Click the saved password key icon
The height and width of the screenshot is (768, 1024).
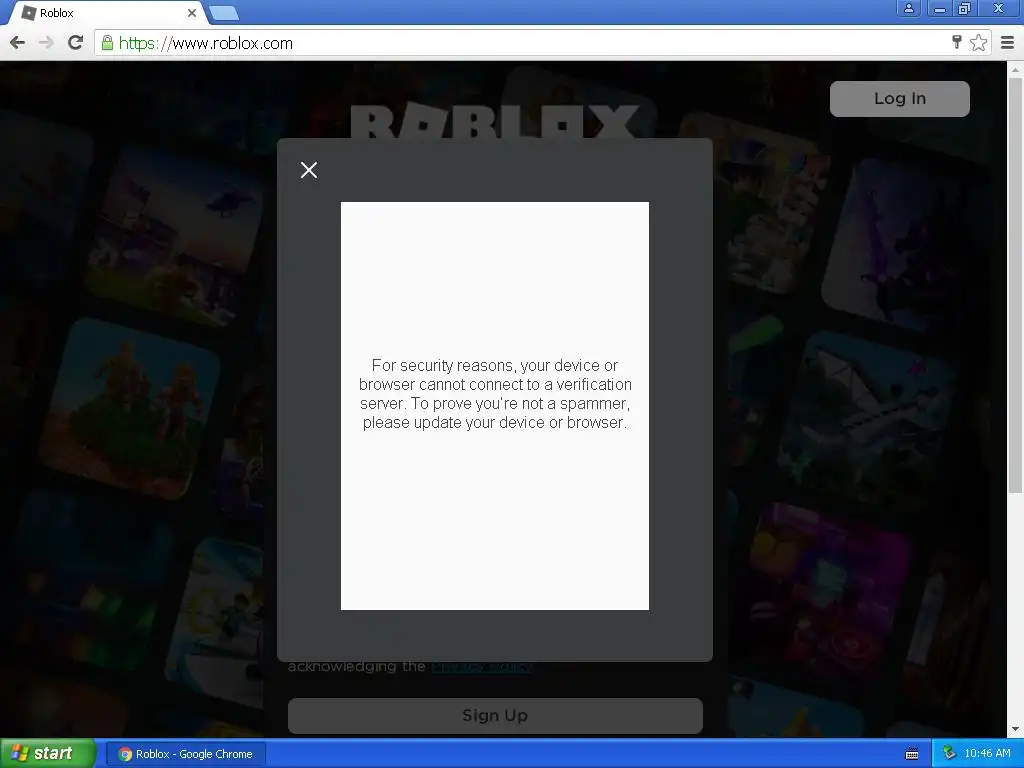click(x=957, y=42)
